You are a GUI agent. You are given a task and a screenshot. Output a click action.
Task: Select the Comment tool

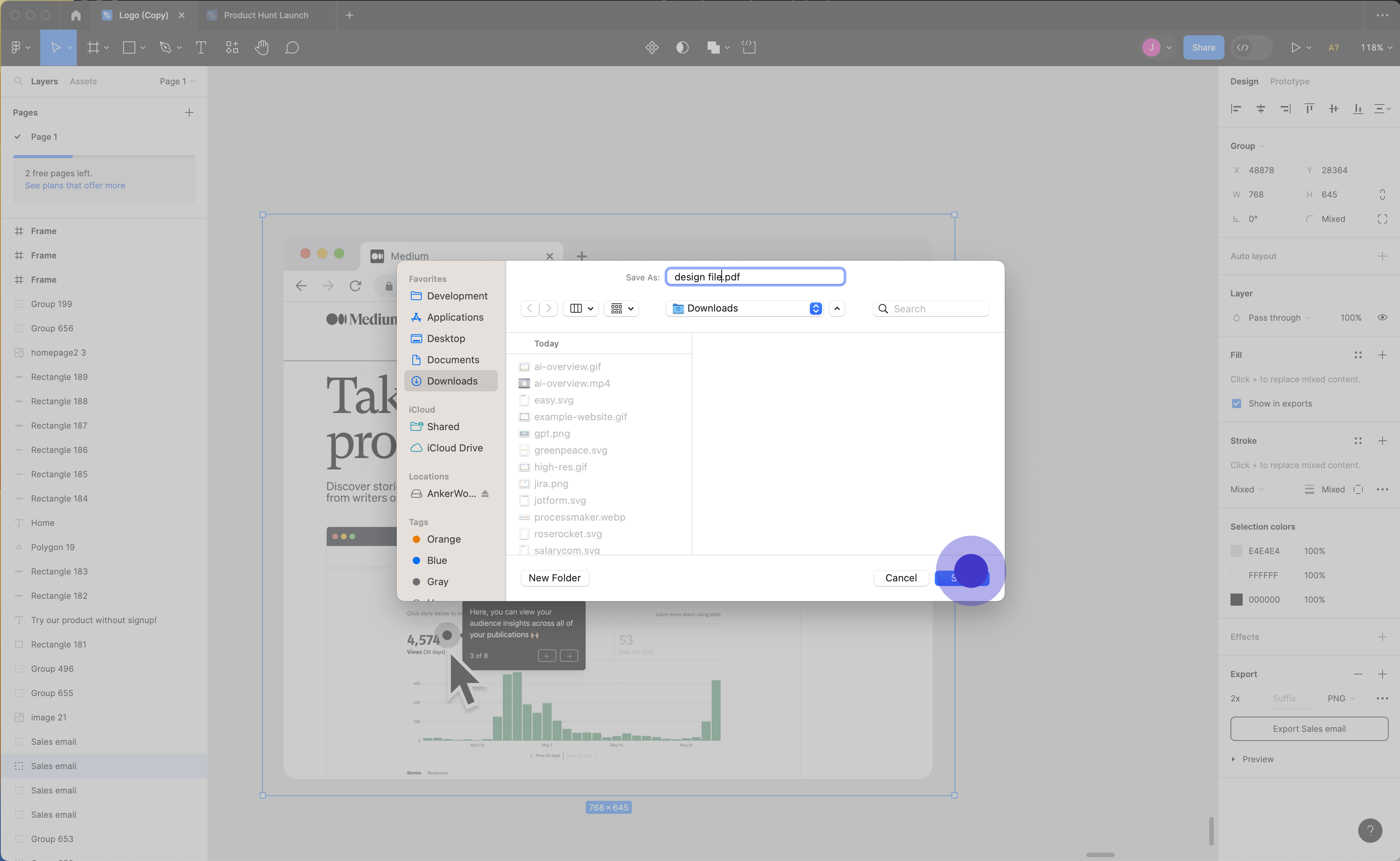pyautogui.click(x=291, y=48)
